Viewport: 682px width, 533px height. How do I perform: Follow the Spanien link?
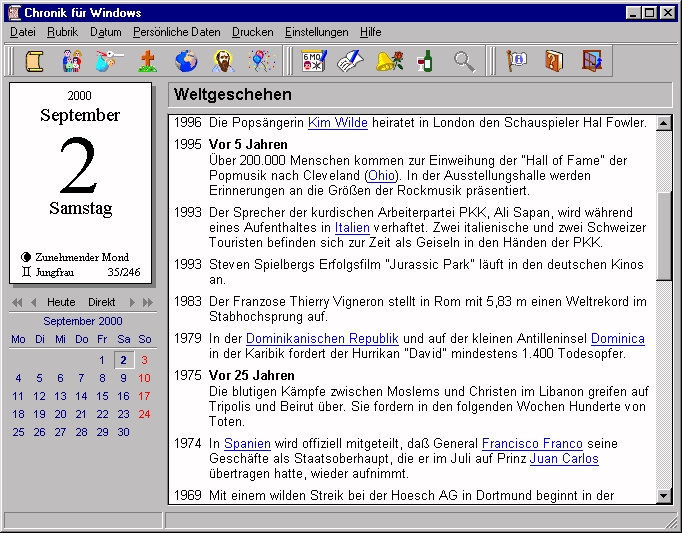pos(247,444)
